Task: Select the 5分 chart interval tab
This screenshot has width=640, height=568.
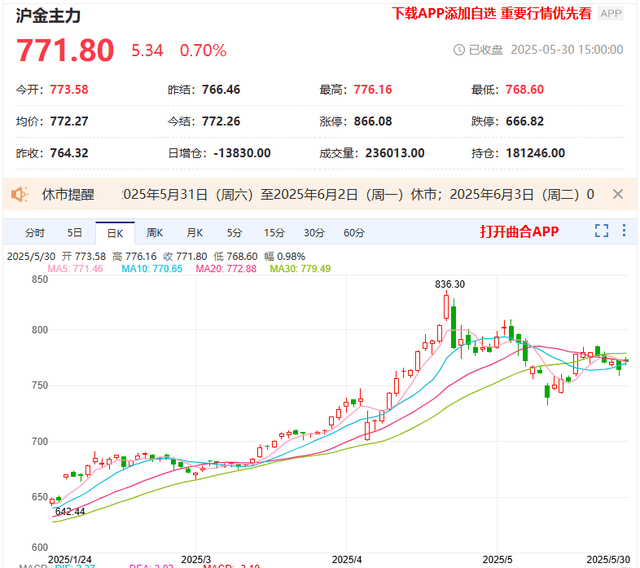Action: [x=235, y=233]
